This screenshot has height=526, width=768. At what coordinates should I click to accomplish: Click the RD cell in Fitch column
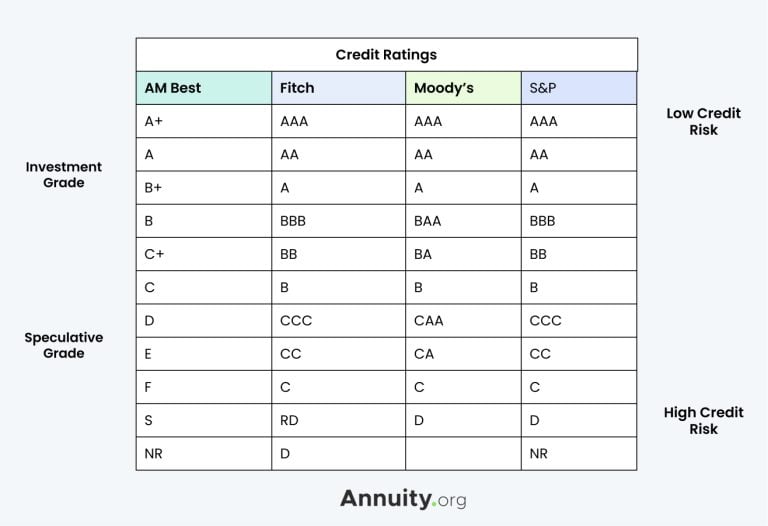[x=289, y=420]
